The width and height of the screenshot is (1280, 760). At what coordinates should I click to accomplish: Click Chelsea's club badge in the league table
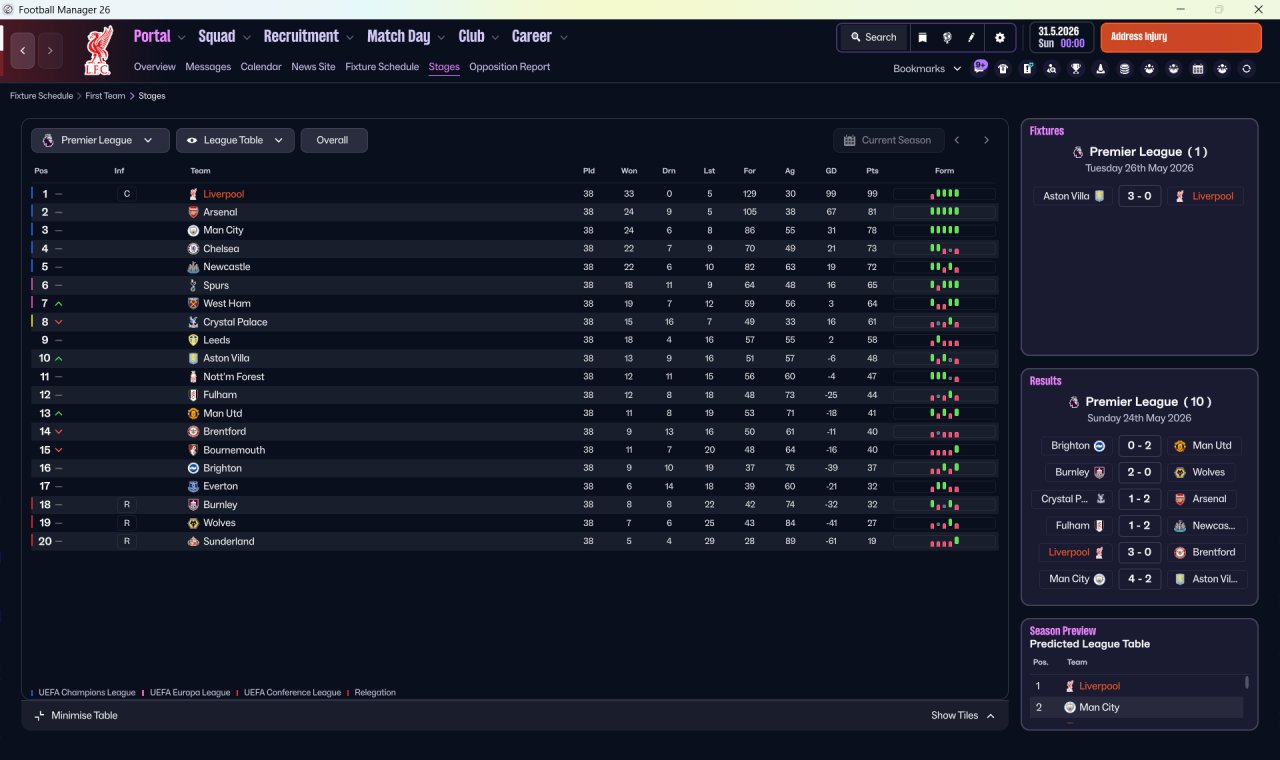tap(193, 248)
